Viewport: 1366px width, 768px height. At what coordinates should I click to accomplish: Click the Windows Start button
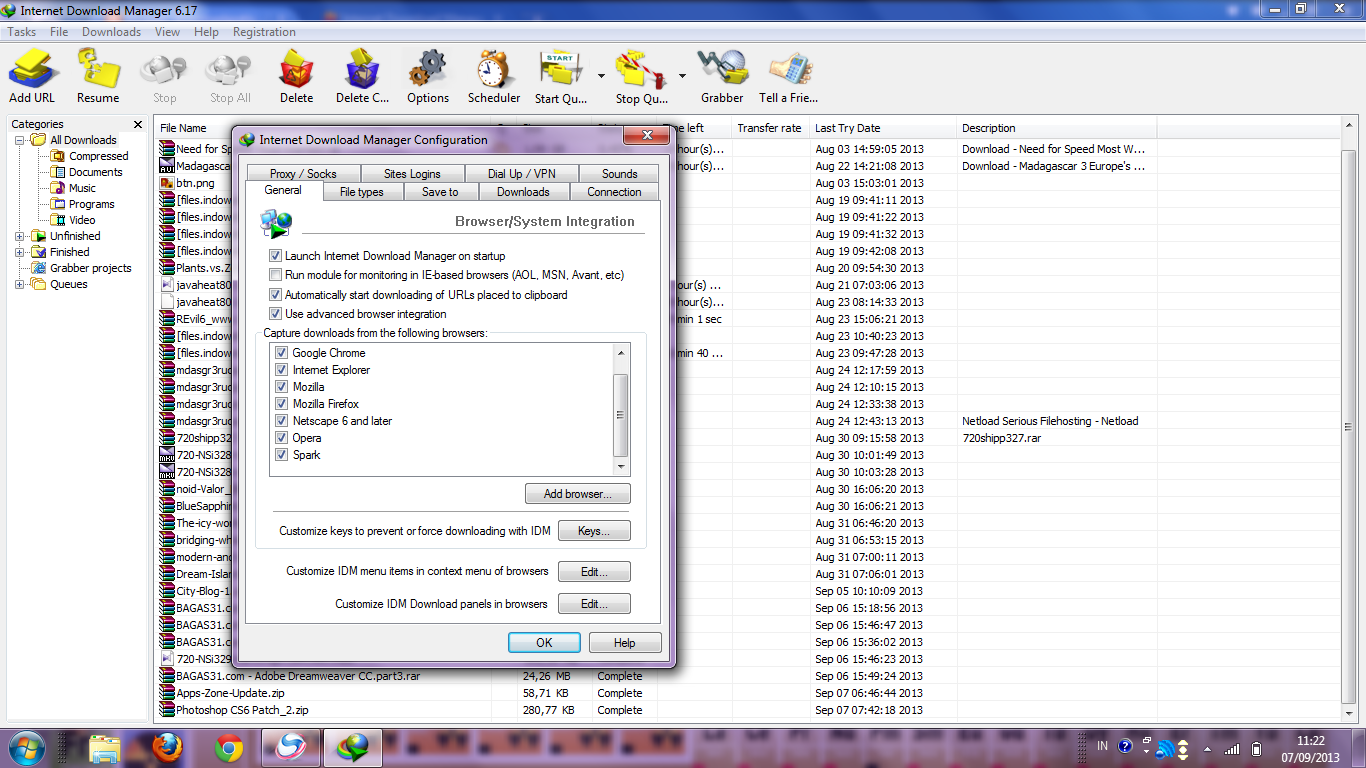pos(27,747)
